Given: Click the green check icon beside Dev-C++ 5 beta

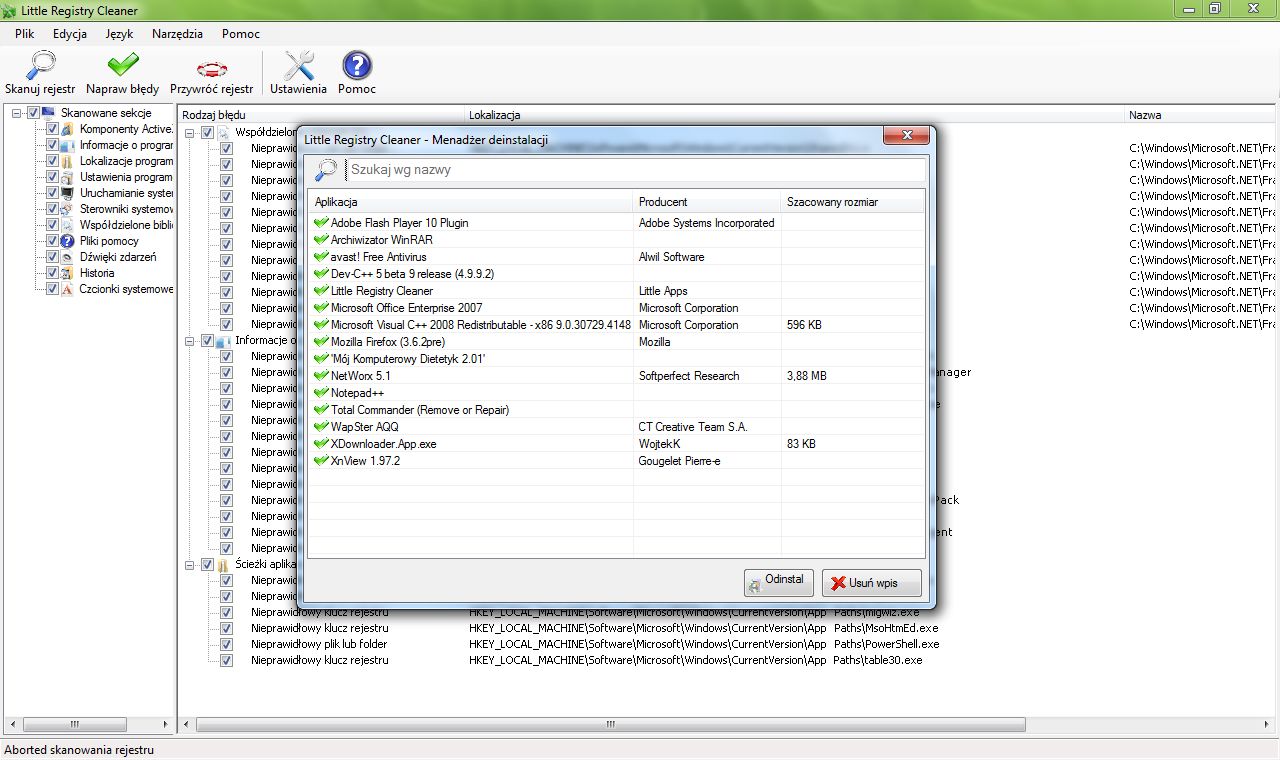Looking at the screenshot, I should (x=321, y=274).
